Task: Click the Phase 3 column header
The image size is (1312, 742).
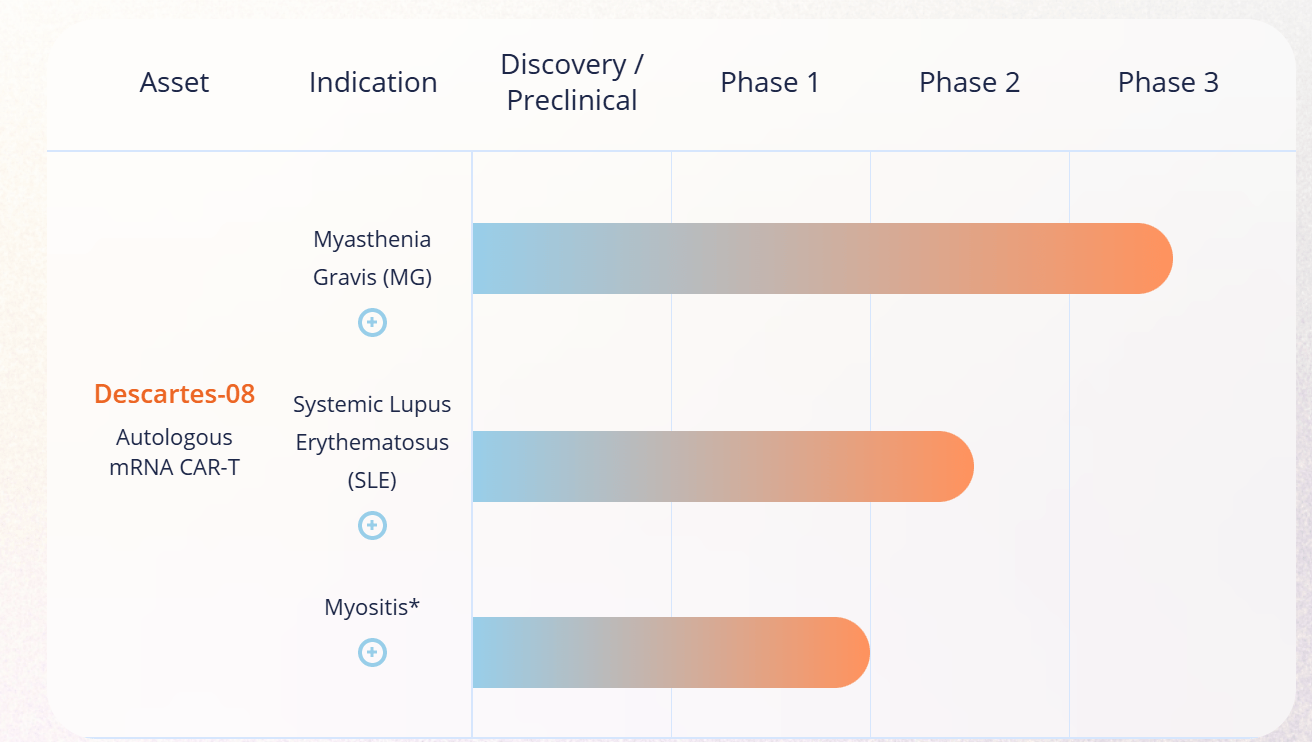Action: coord(1168,82)
